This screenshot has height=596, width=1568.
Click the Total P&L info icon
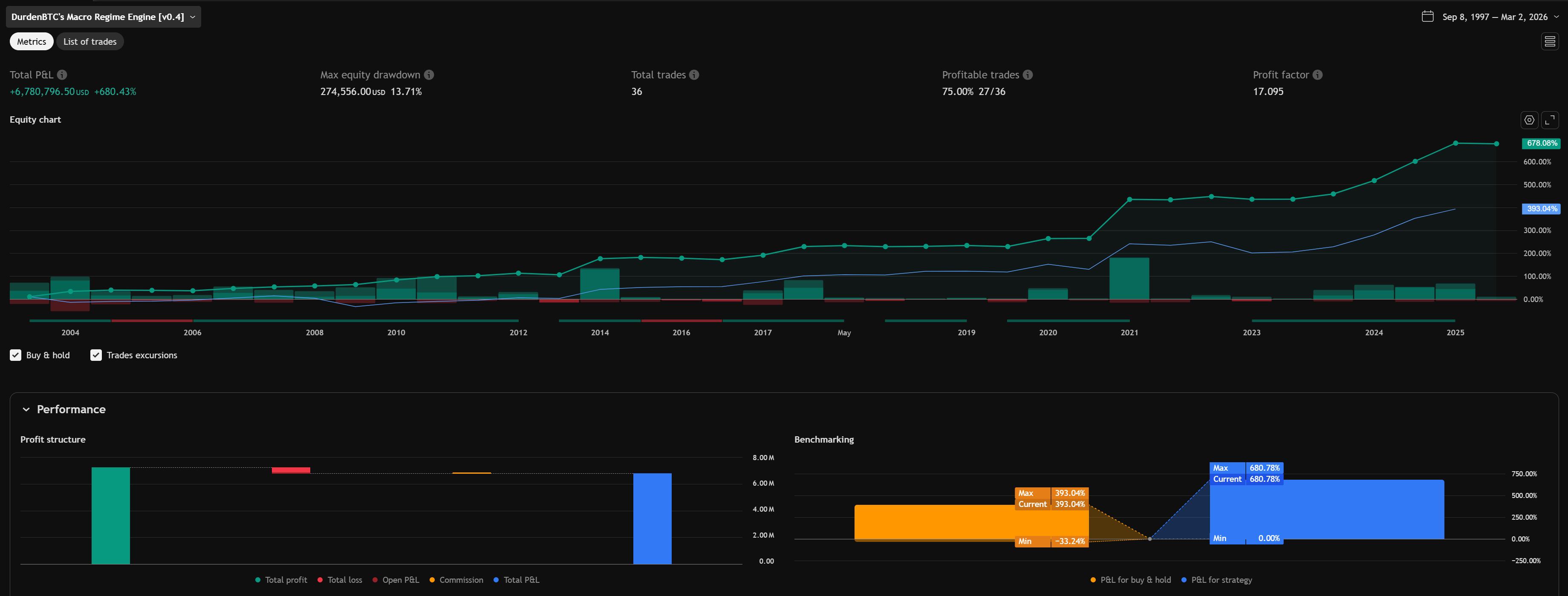click(x=61, y=74)
